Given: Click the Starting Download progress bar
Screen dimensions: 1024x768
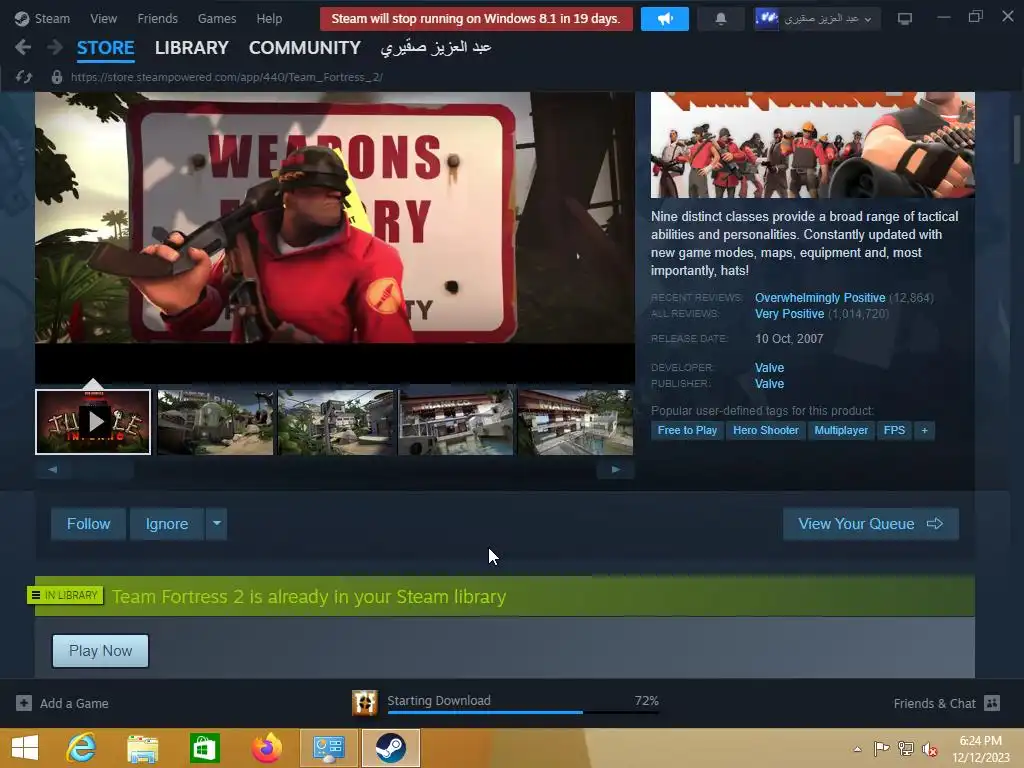Looking at the screenshot, I should (x=523, y=712).
